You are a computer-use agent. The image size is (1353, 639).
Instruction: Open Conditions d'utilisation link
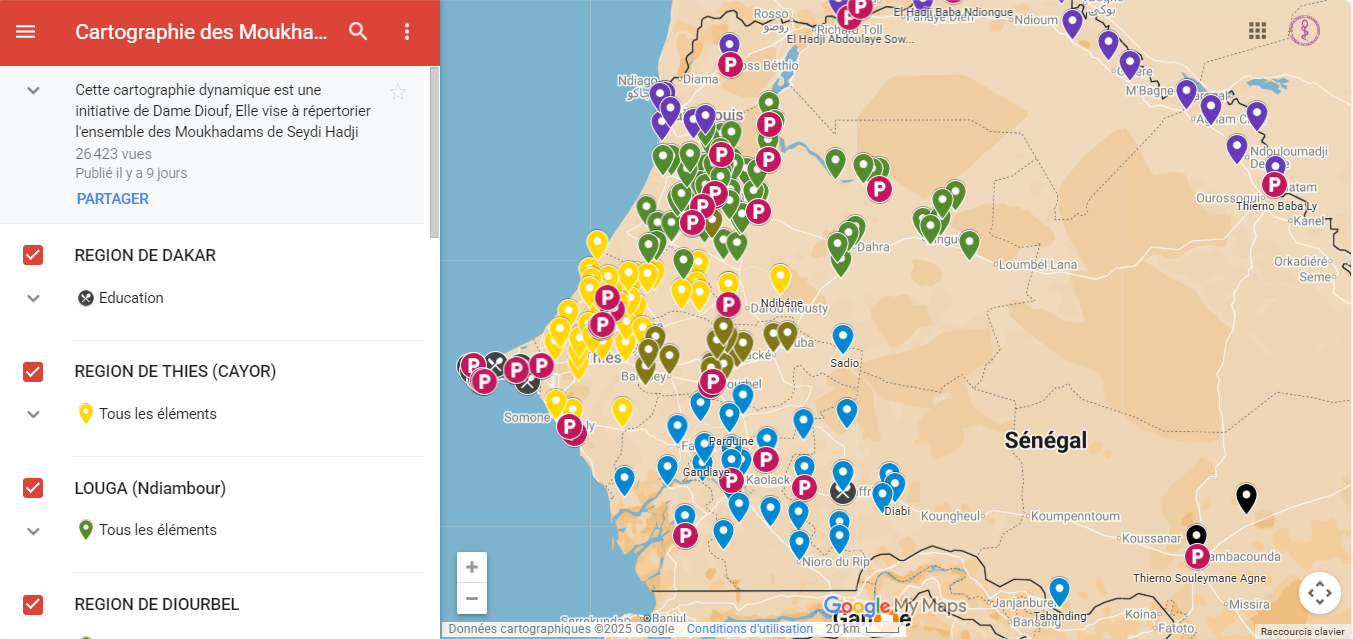point(749,629)
